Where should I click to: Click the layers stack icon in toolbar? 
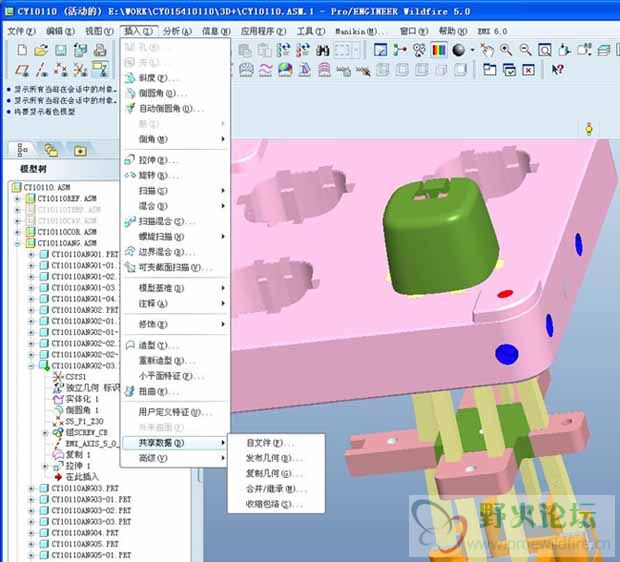tap(604, 50)
